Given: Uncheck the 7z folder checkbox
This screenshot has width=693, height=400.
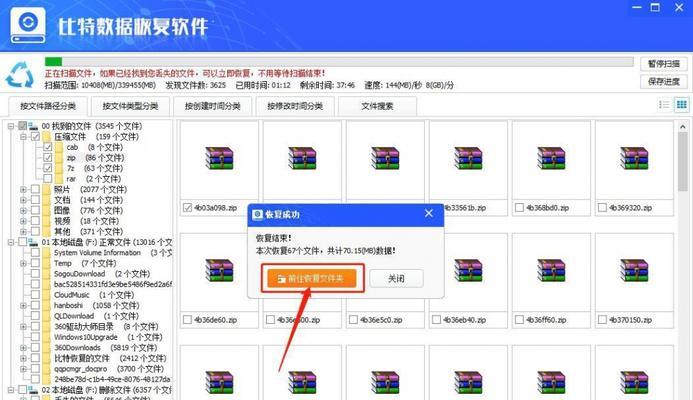Looking at the screenshot, I should (x=48, y=168).
